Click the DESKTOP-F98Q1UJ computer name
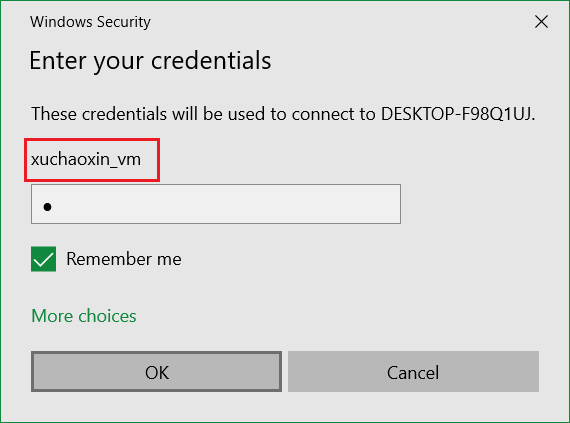 458,114
